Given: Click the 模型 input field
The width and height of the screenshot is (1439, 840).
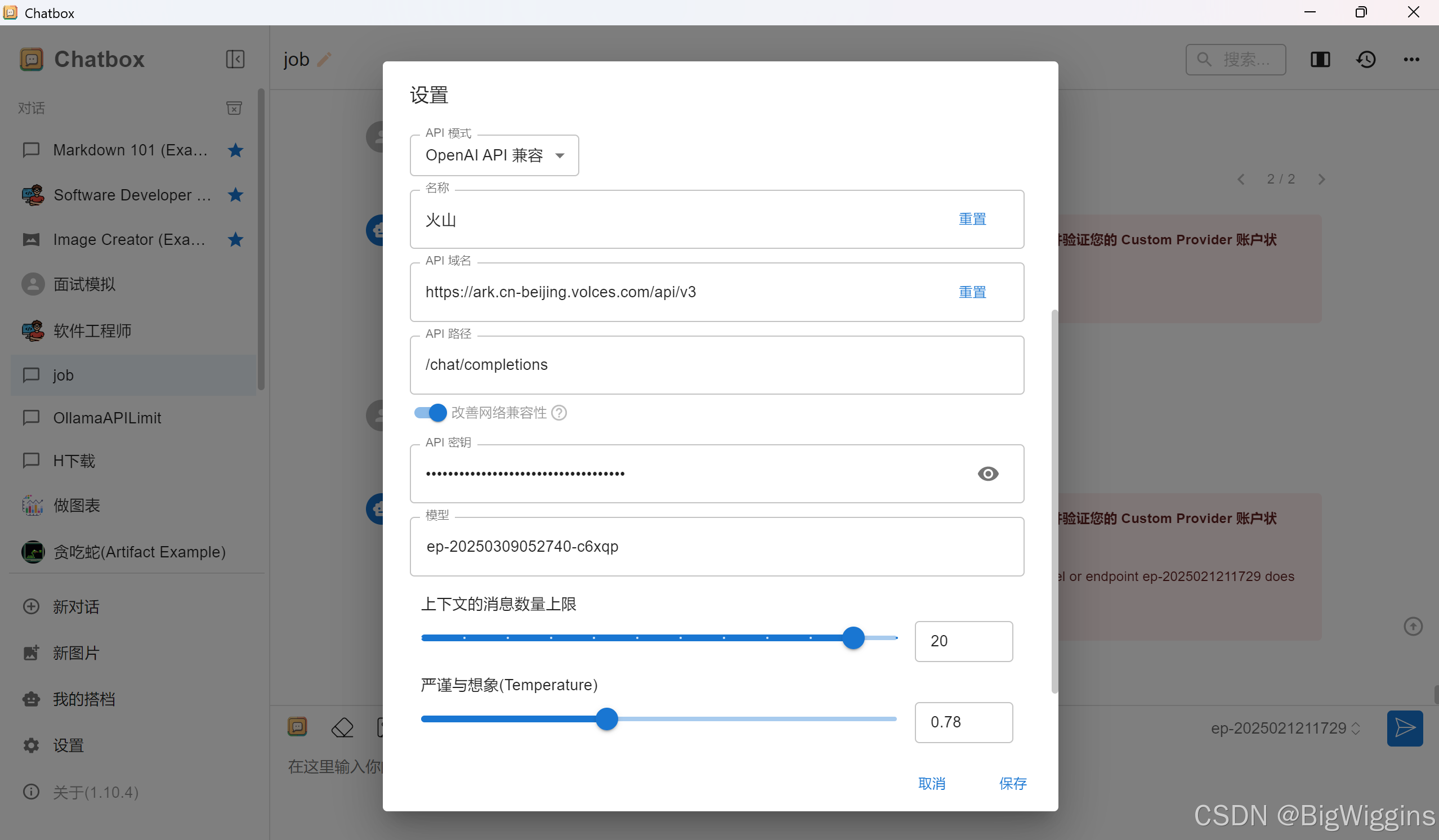Looking at the screenshot, I should (x=716, y=547).
